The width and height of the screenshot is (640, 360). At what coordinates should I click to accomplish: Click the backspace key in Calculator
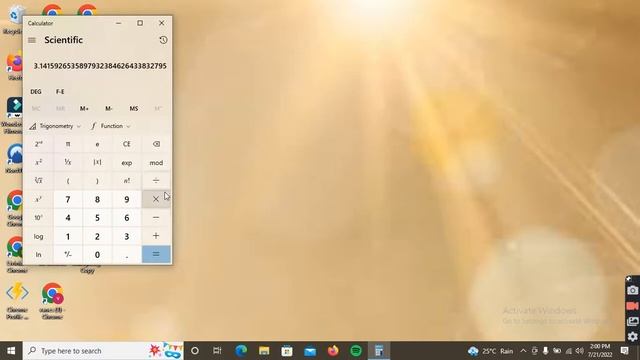(156, 144)
